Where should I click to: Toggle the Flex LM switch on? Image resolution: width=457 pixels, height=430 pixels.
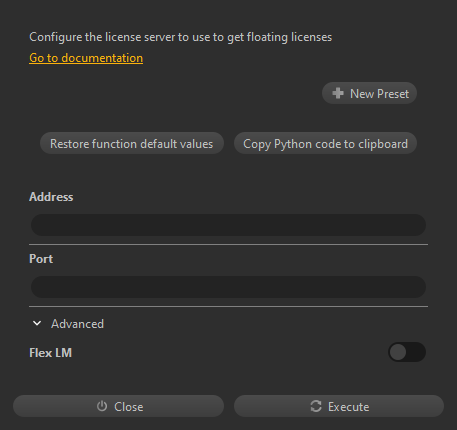pos(407,352)
